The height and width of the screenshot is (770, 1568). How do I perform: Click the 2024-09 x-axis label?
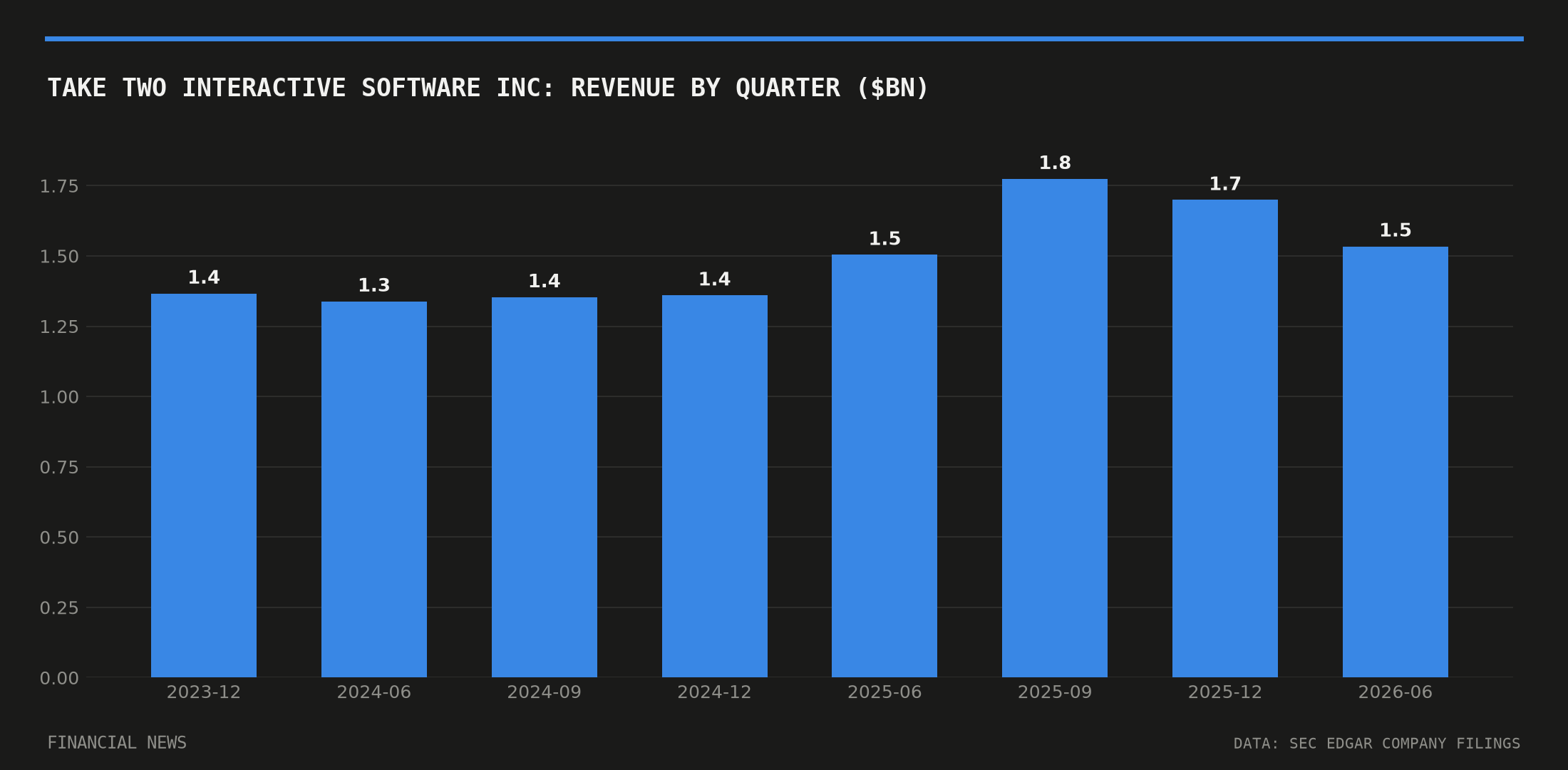click(x=545, y=692)
